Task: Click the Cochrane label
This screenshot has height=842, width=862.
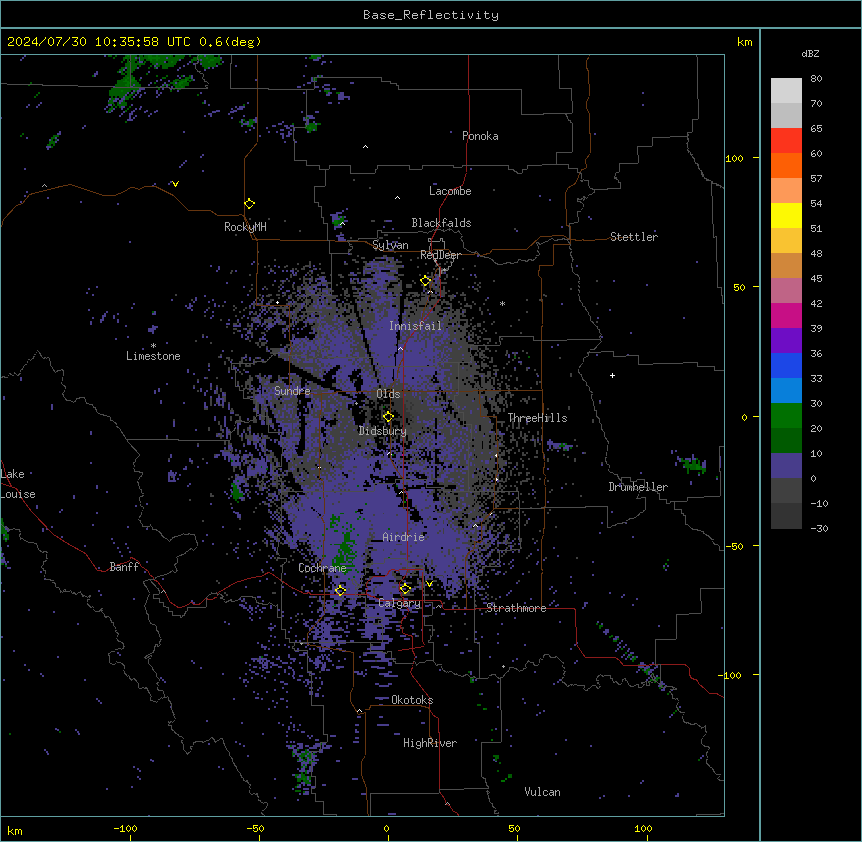Action: tap(322, 568)
